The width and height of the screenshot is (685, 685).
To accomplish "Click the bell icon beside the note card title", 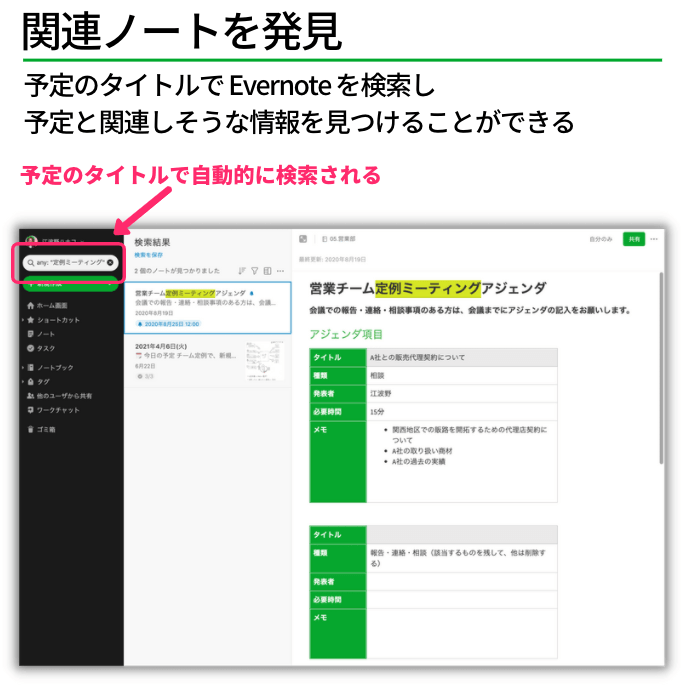I will click(252, 293).
